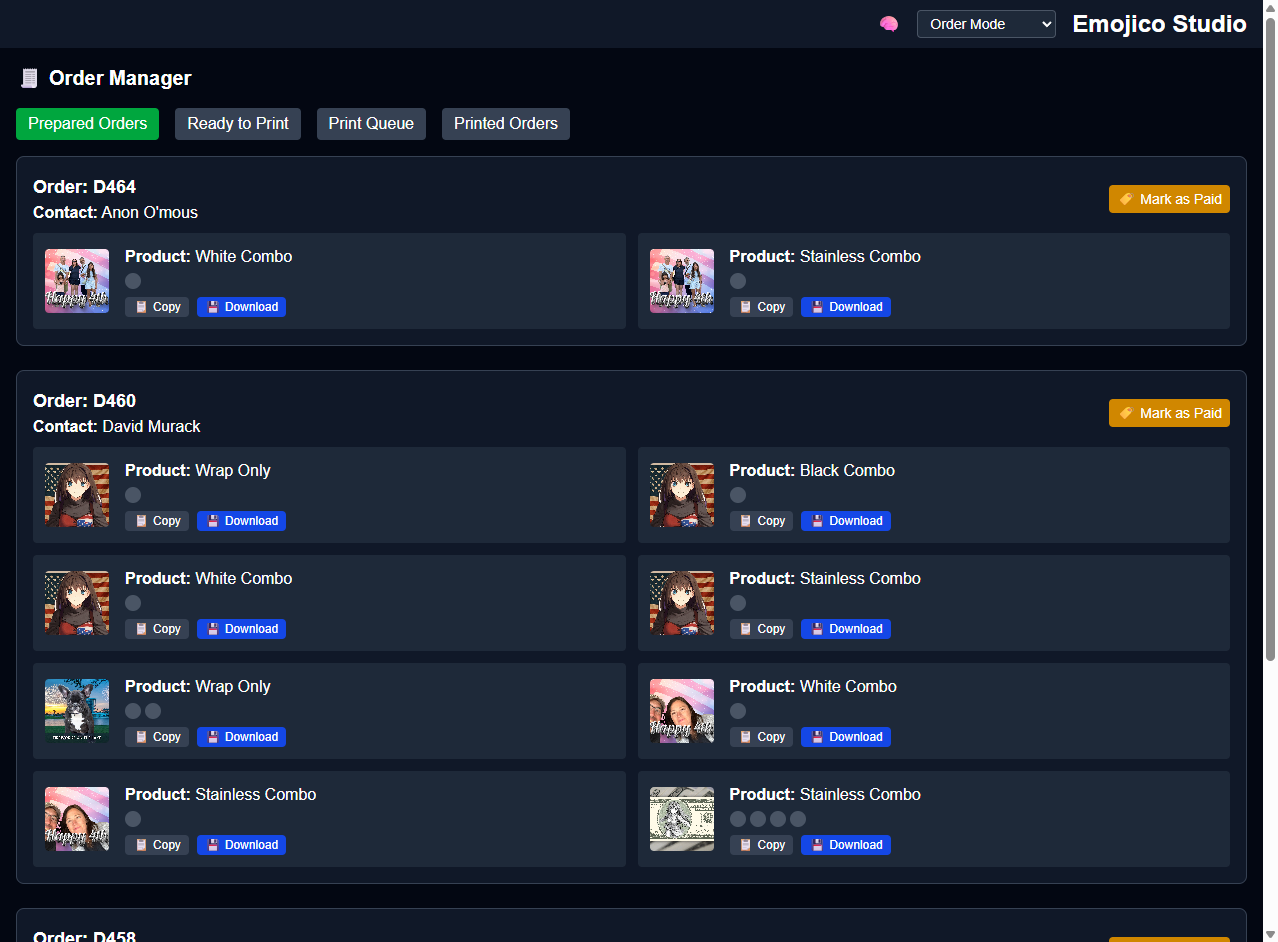Screen dimensions: 1278x942
Task: Open the dollar bill thumbnail in D460
Action: (x=682, y=819)
